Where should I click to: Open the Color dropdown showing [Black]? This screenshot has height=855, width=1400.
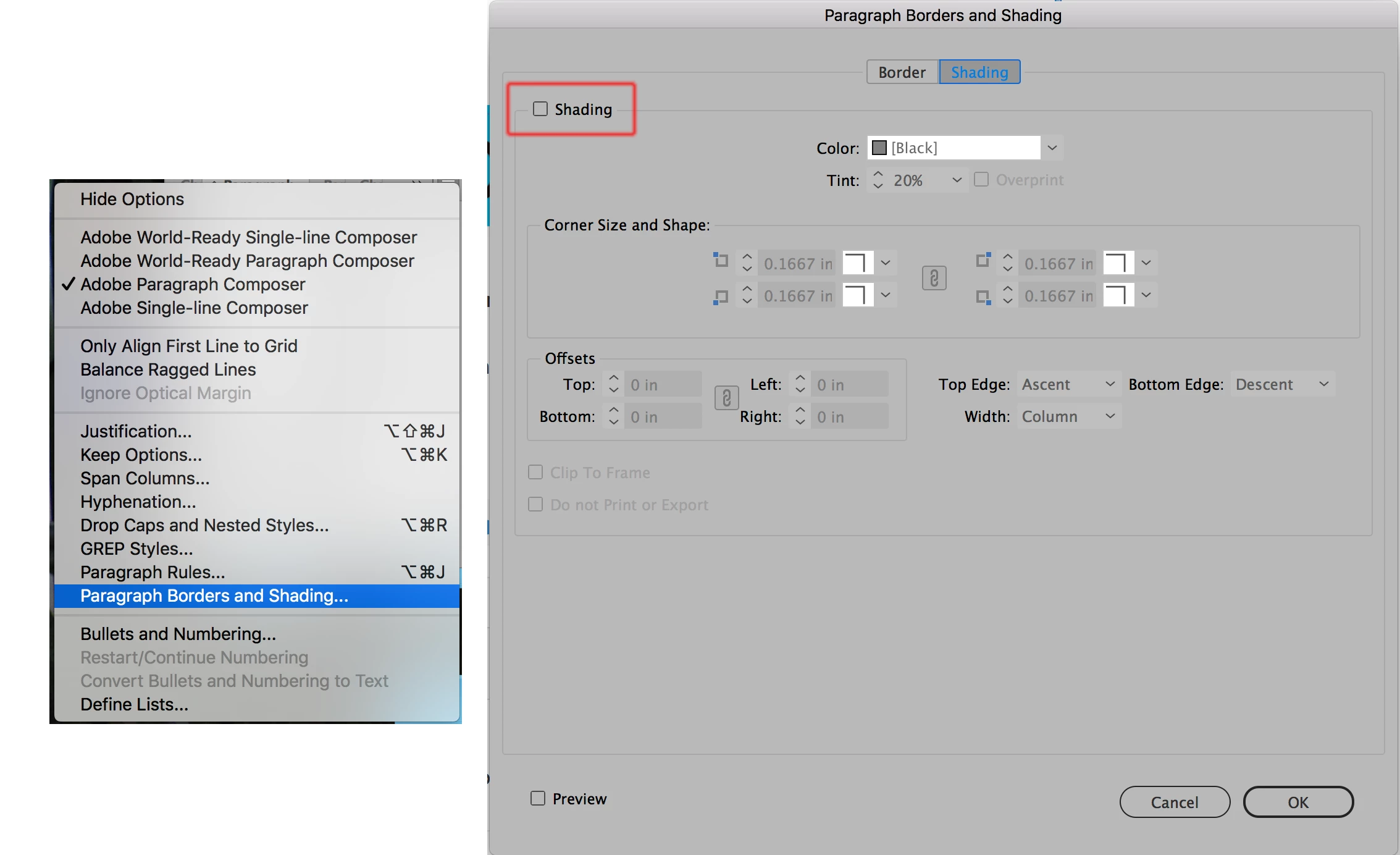coord(1052,148)
